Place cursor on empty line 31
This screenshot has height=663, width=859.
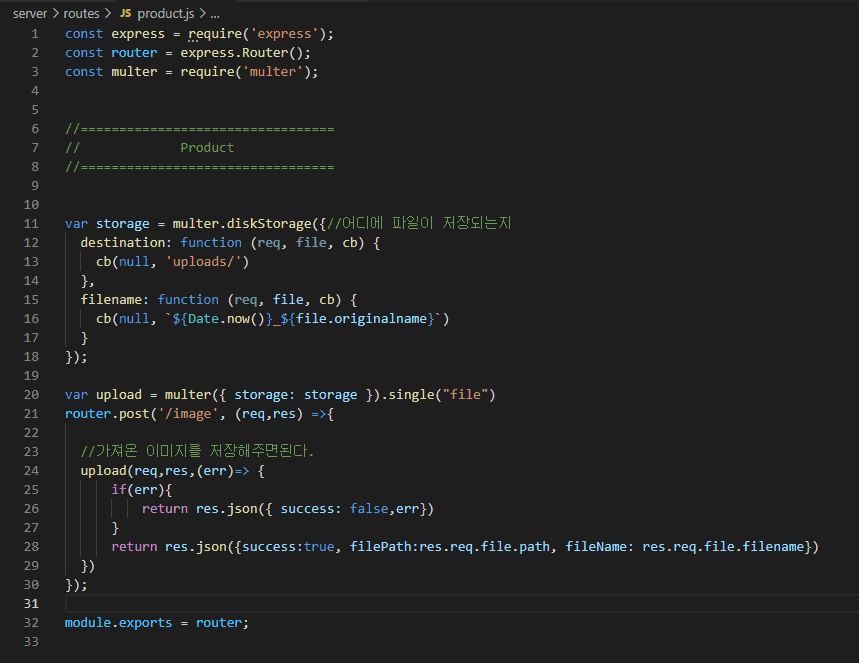click(x=460, y=604)
